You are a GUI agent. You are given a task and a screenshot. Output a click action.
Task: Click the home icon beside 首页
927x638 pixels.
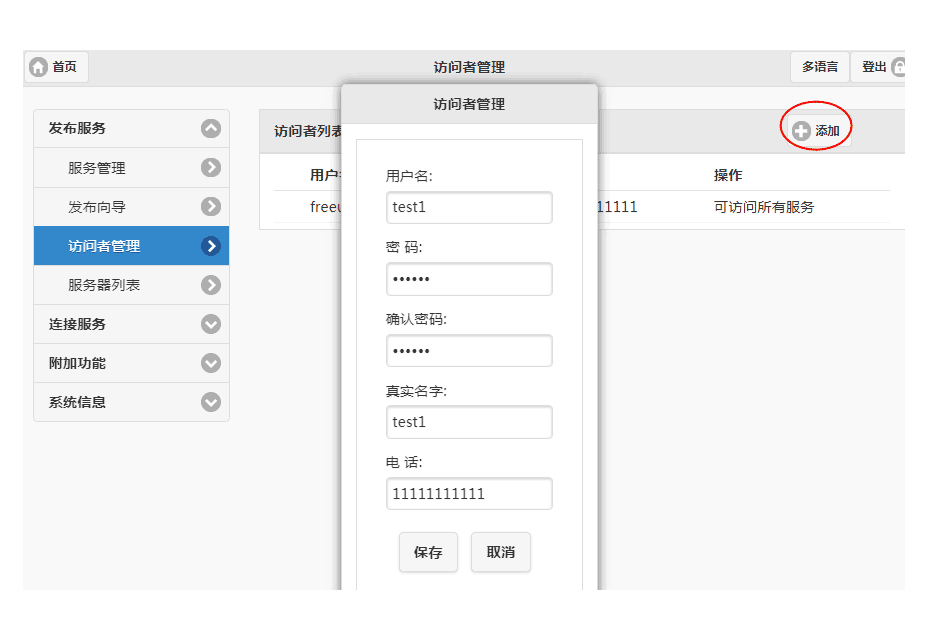tap(38, 67)
